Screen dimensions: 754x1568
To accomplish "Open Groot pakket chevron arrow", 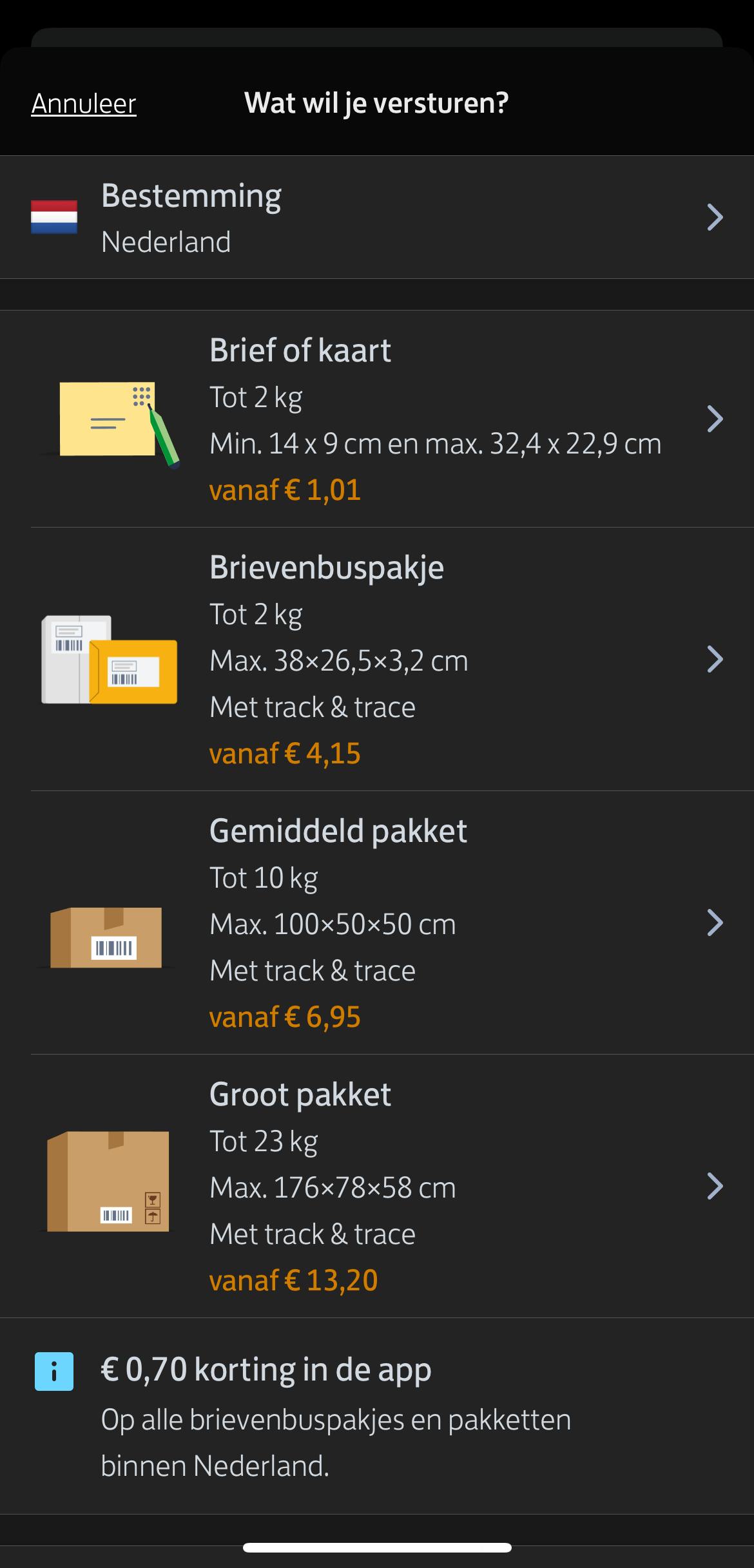I will click(x=715, y=1186).
